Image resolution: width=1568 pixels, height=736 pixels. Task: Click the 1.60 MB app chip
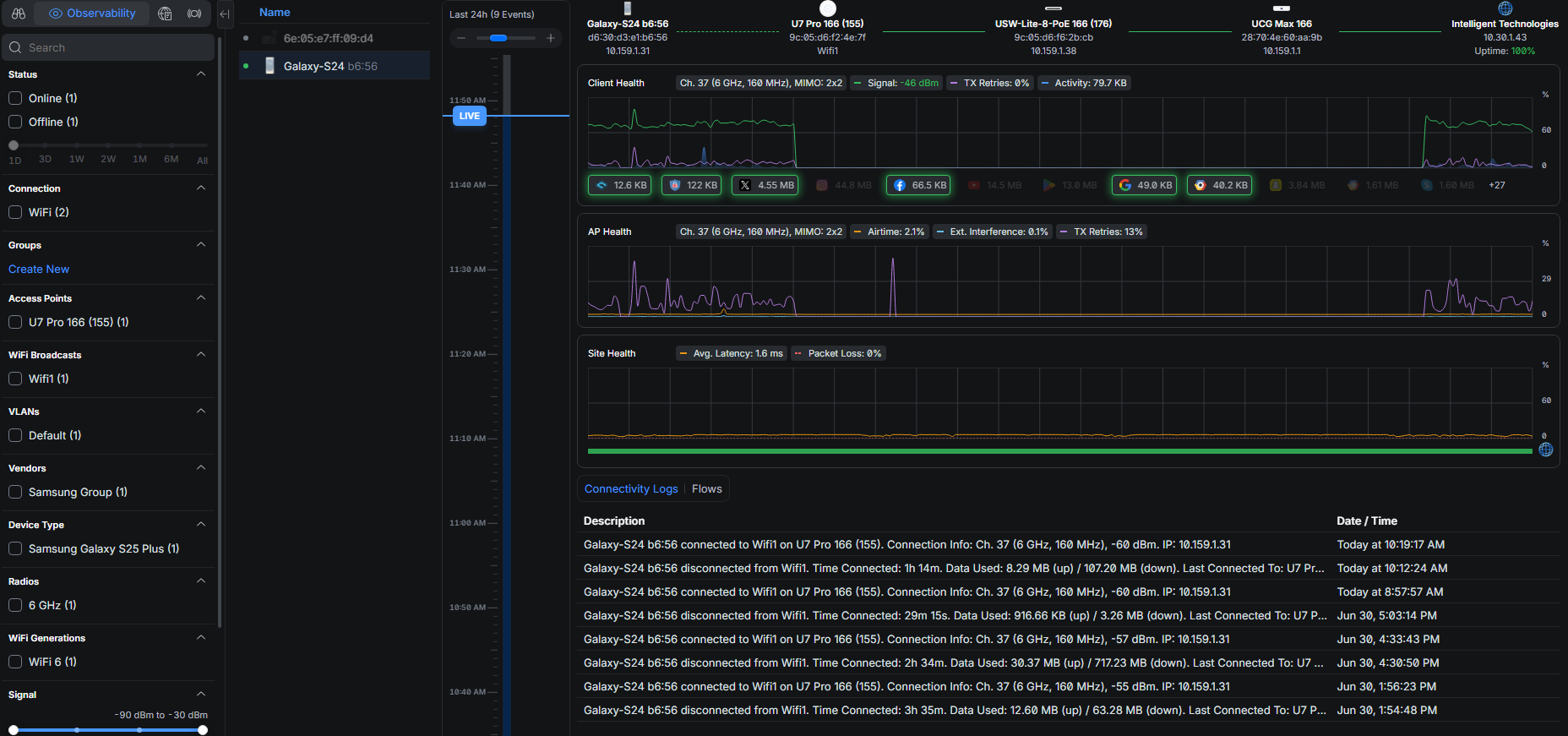click(x=1447, y=185)
